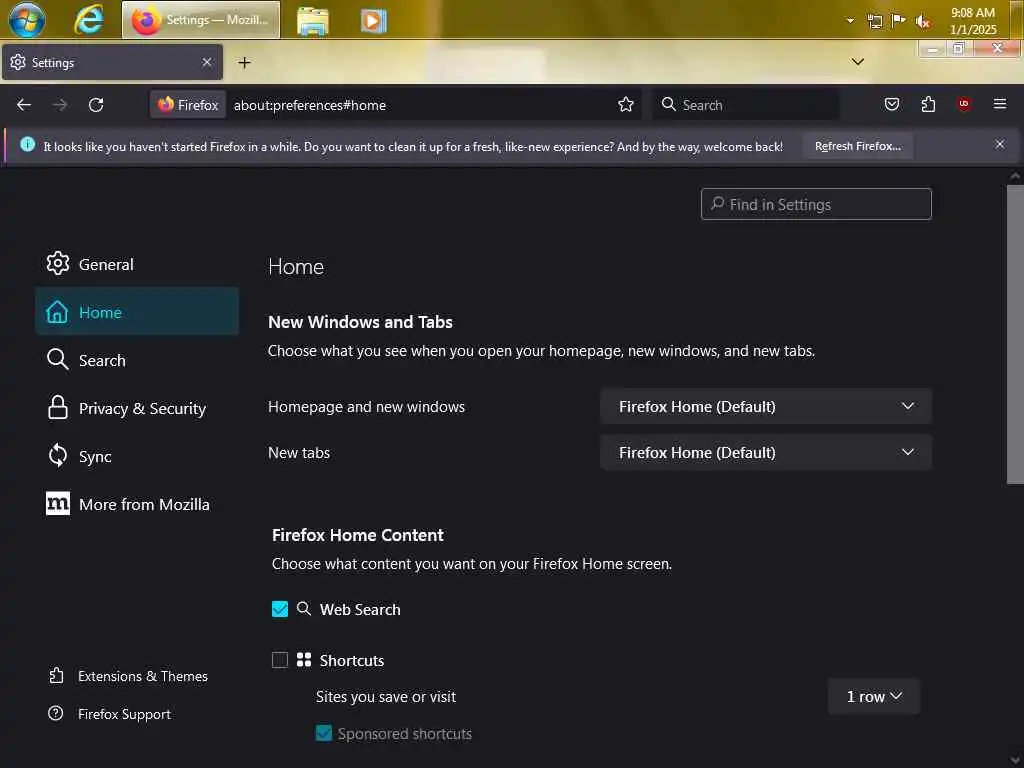Open Action Center flag tray icon
This screenshot has width=1024, height=768.
899,20
